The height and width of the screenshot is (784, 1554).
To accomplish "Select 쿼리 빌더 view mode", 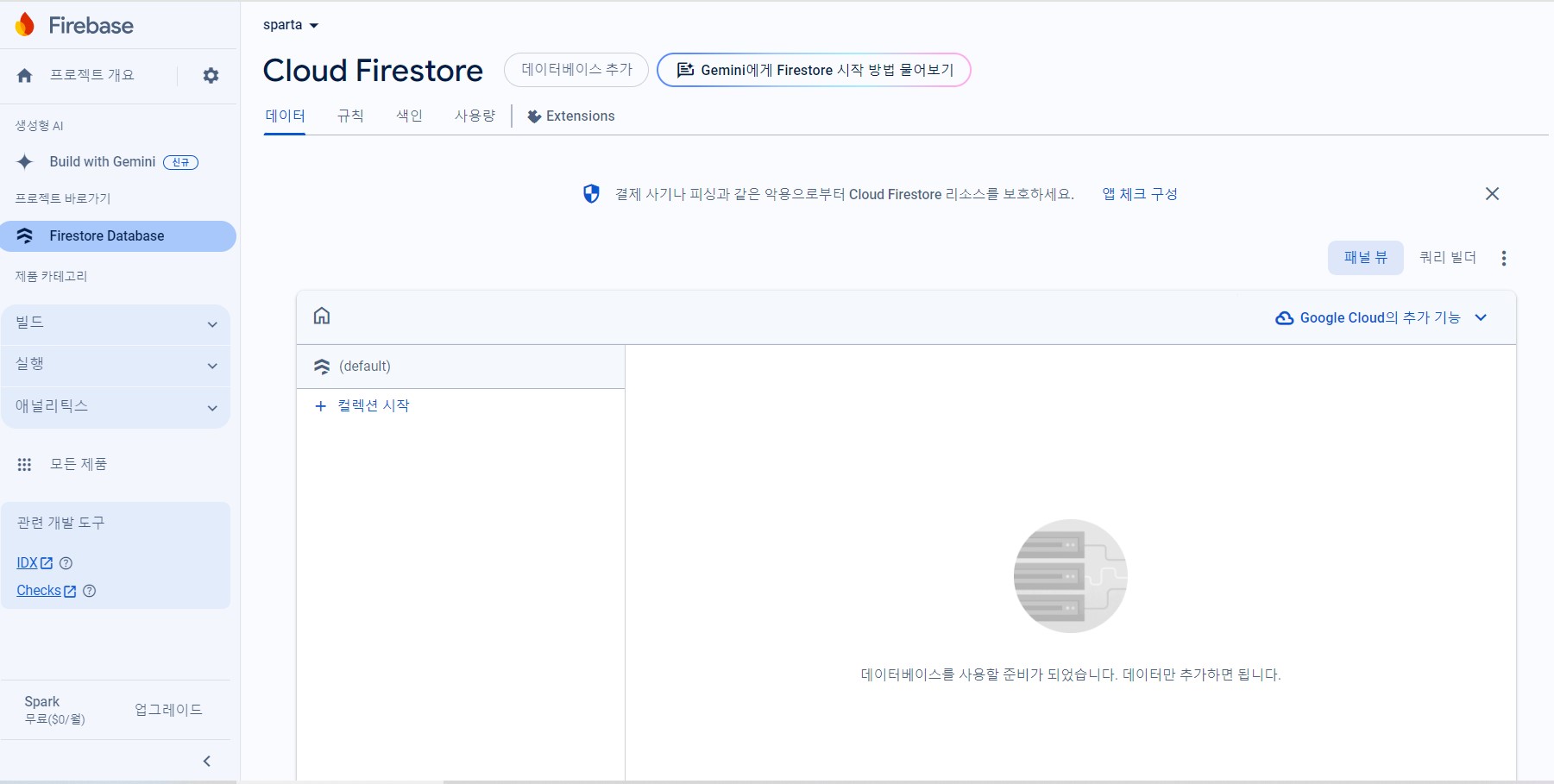I will click(1448, 258).
